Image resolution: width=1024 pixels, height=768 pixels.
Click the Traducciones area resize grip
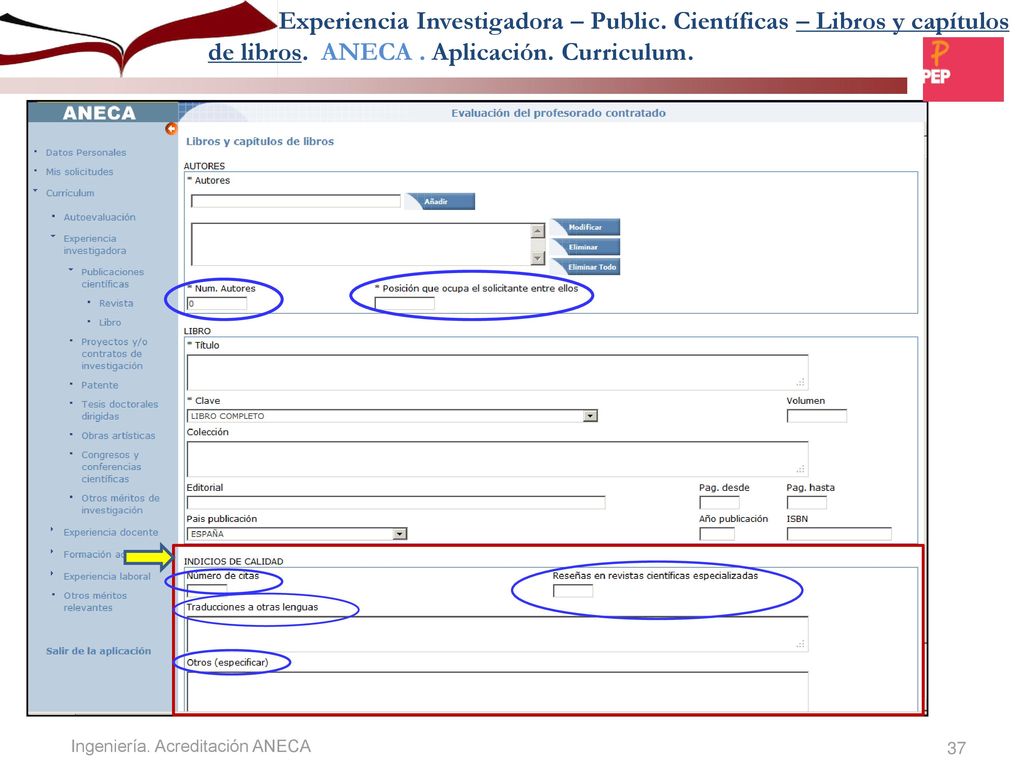click(x=801, y=644)
